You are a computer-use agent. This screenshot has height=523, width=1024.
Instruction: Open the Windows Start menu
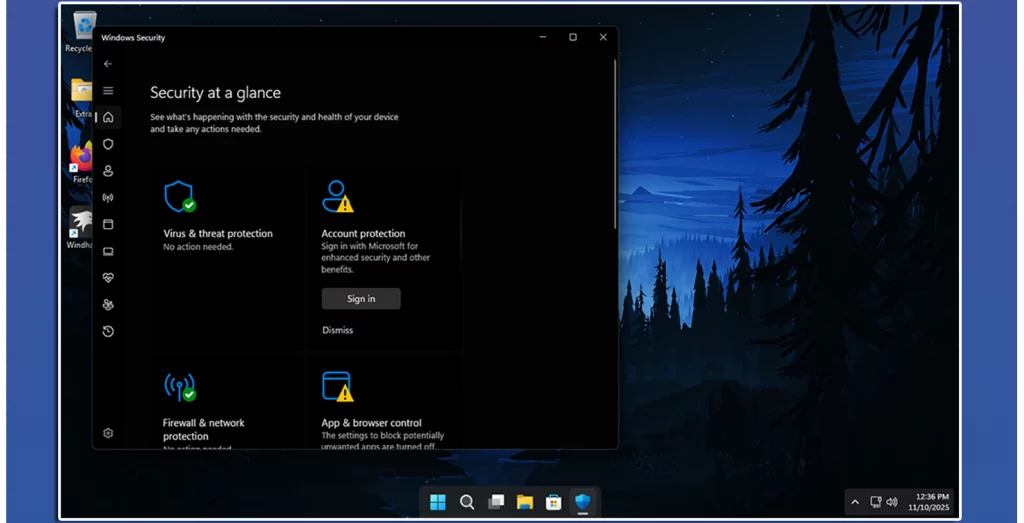438,502
